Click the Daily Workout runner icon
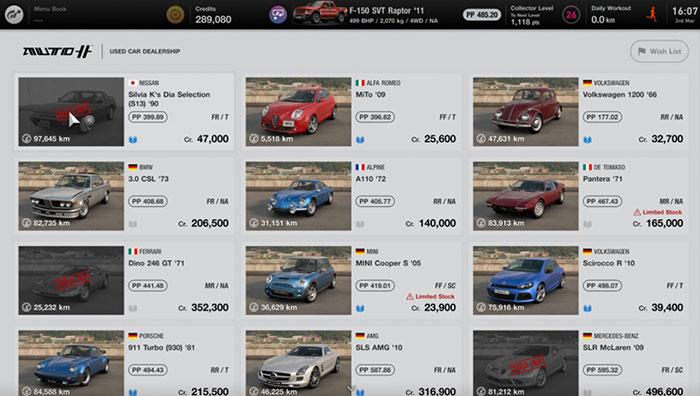 click(x=652, y=14)
